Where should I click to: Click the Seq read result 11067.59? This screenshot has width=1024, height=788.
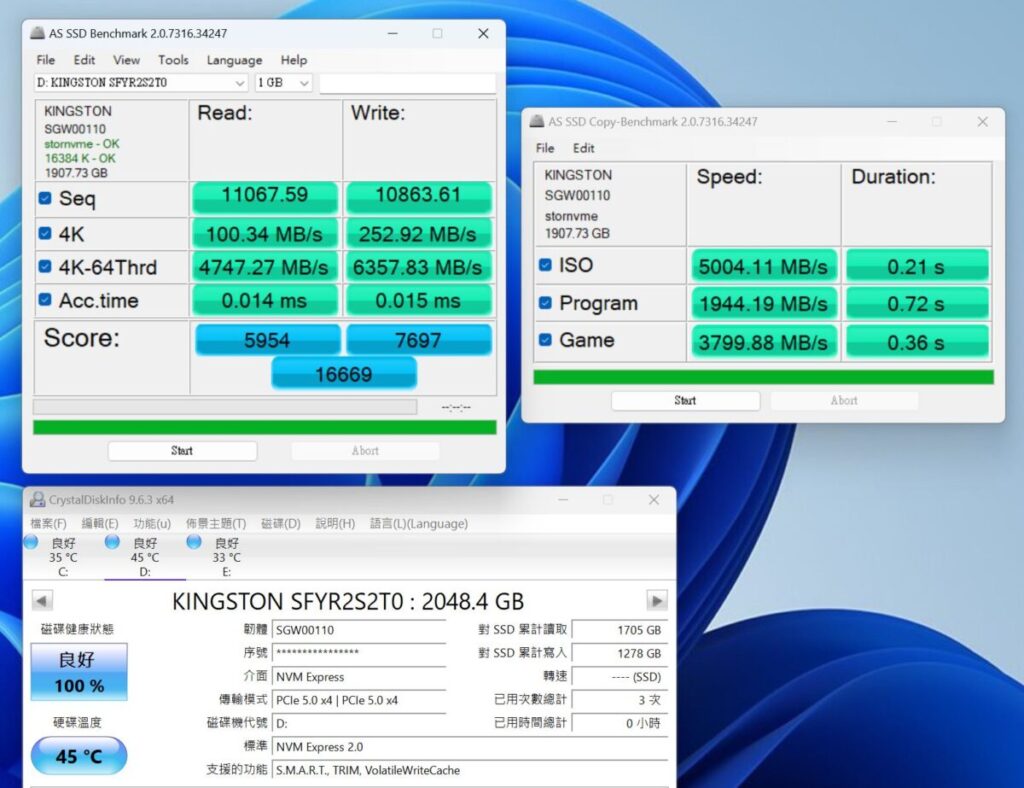265,197
